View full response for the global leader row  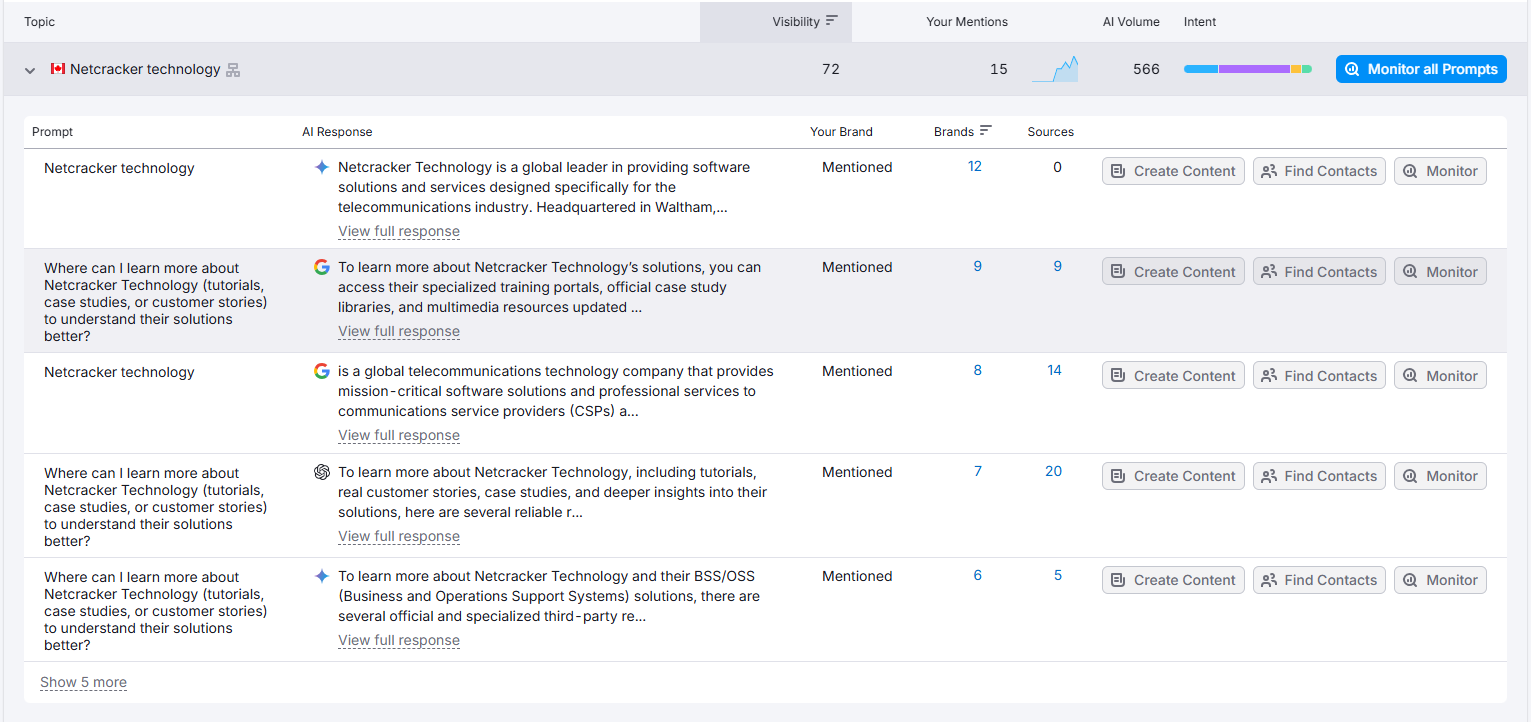[x=399, y=231]
